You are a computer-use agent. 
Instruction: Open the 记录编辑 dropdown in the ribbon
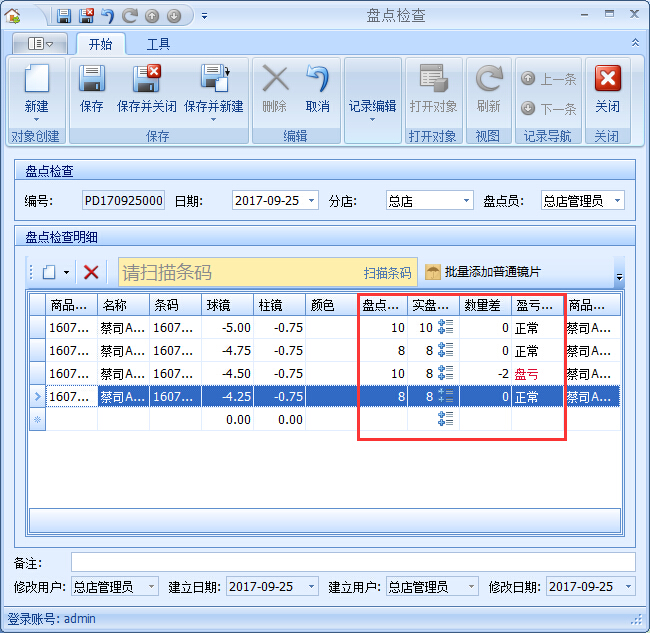372,106
